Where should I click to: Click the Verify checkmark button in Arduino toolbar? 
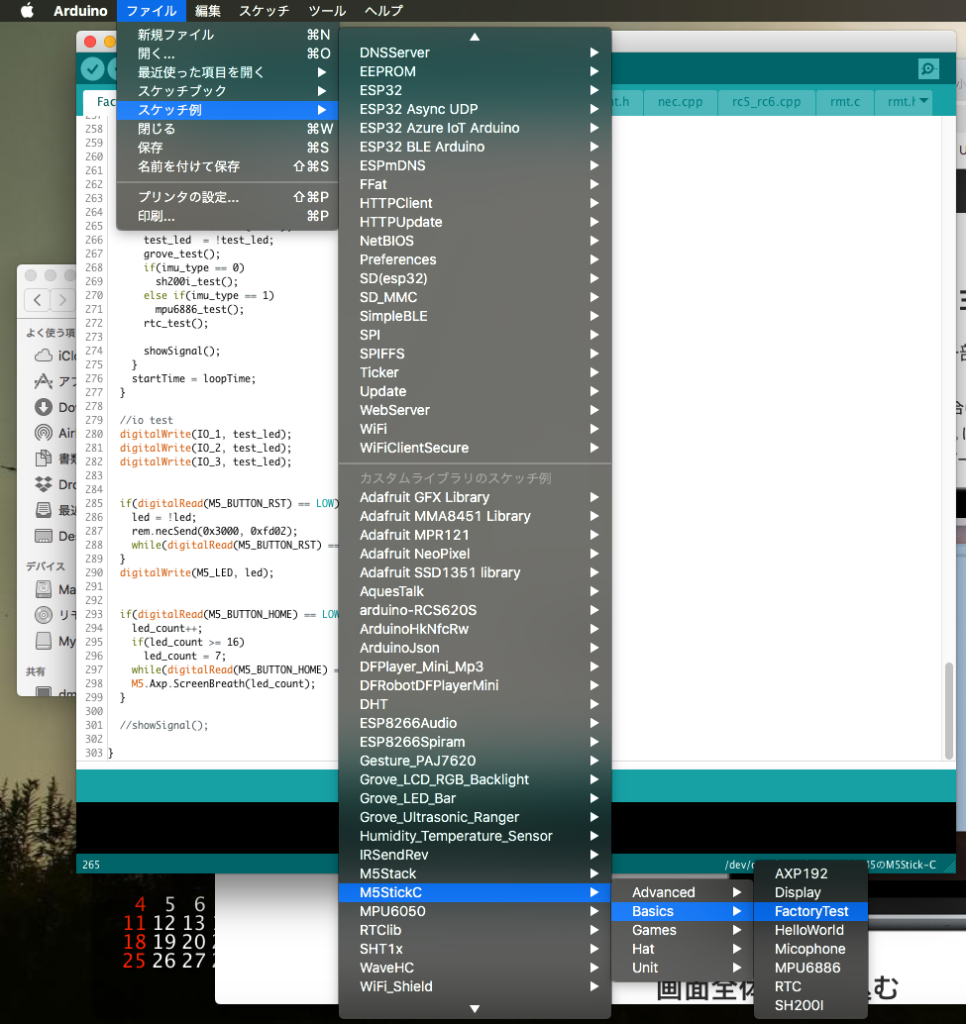point(93,68)
